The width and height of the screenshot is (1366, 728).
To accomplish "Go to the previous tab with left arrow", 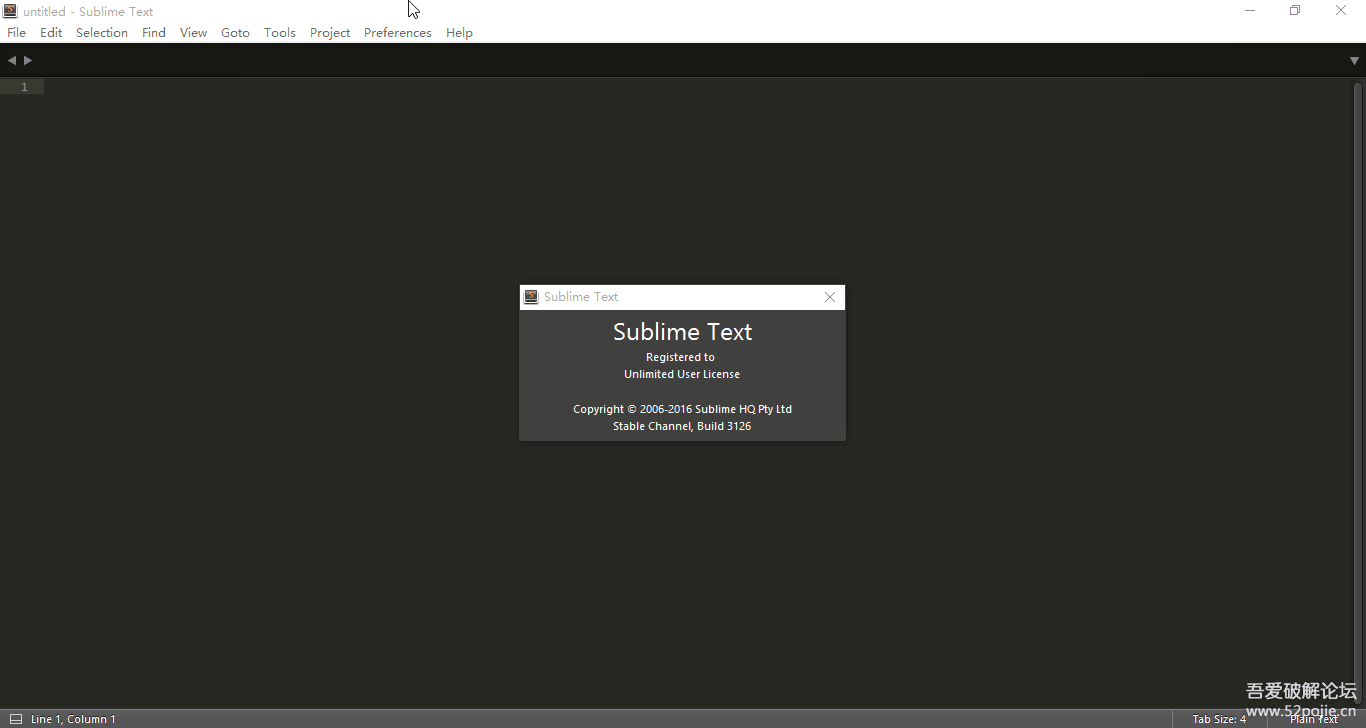I will coord(12,60).
